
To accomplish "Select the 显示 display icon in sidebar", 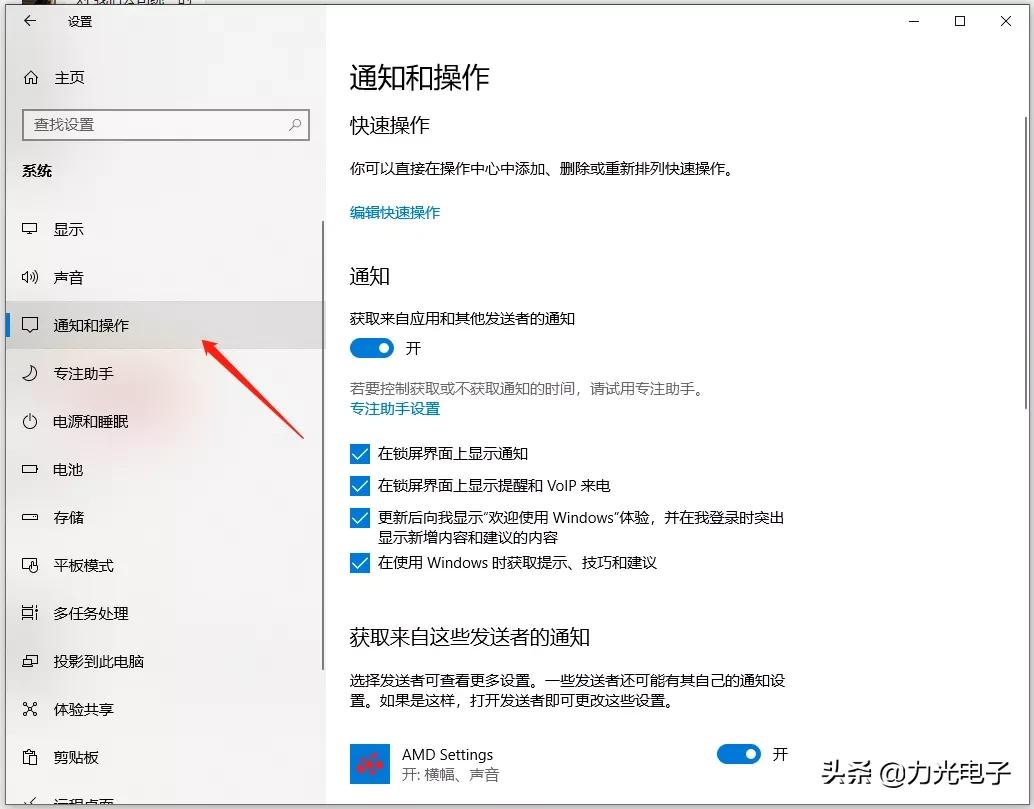I will coord(30,229).
